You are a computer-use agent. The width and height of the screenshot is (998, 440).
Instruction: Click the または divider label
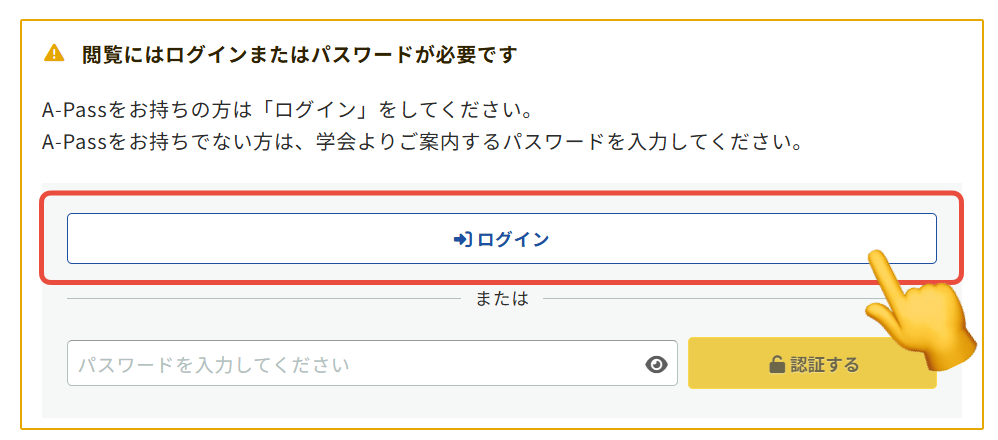501,298
